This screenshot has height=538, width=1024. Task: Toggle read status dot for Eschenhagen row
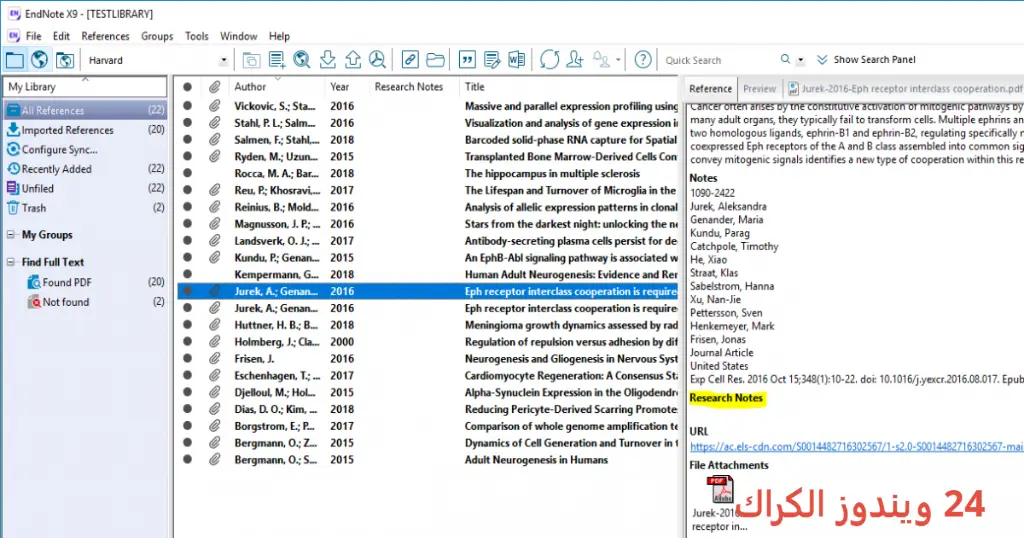tap(187, 375)
